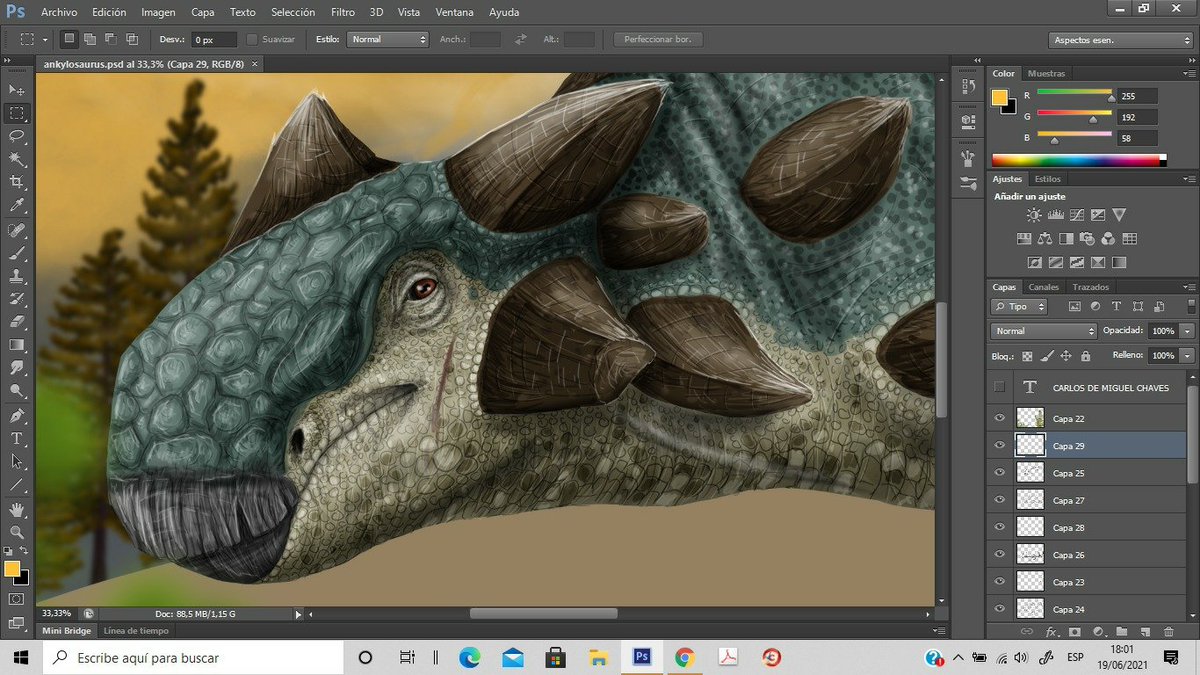Open the Mini Bridge panel
The height and width of the screenshot is (675, 1200).
coord(66,631)
